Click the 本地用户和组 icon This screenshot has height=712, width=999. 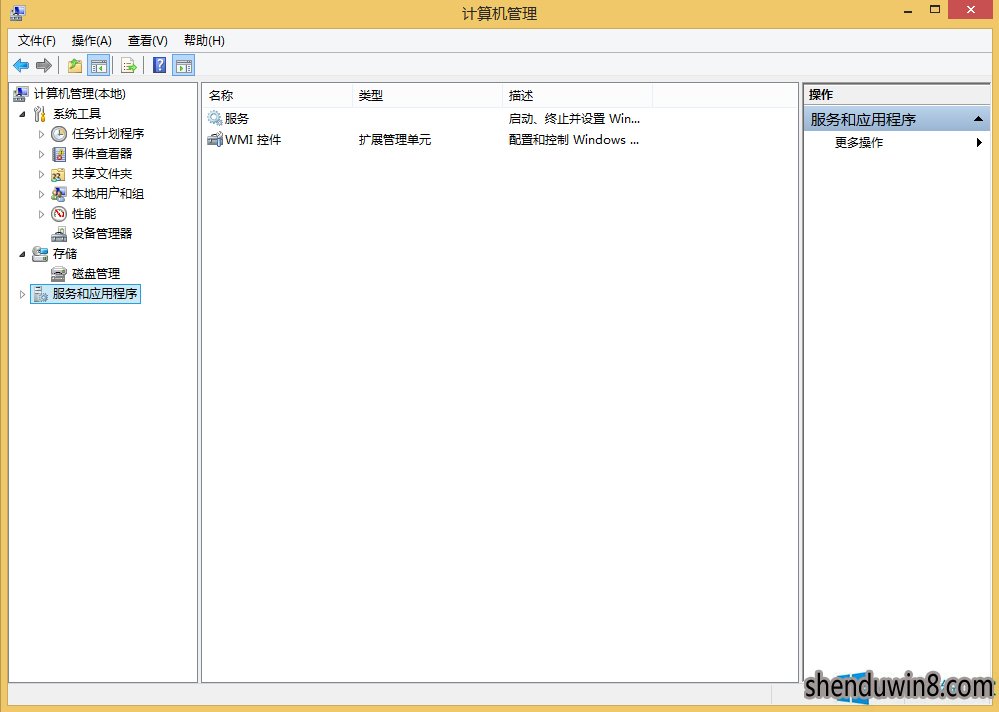pos(59,194)
